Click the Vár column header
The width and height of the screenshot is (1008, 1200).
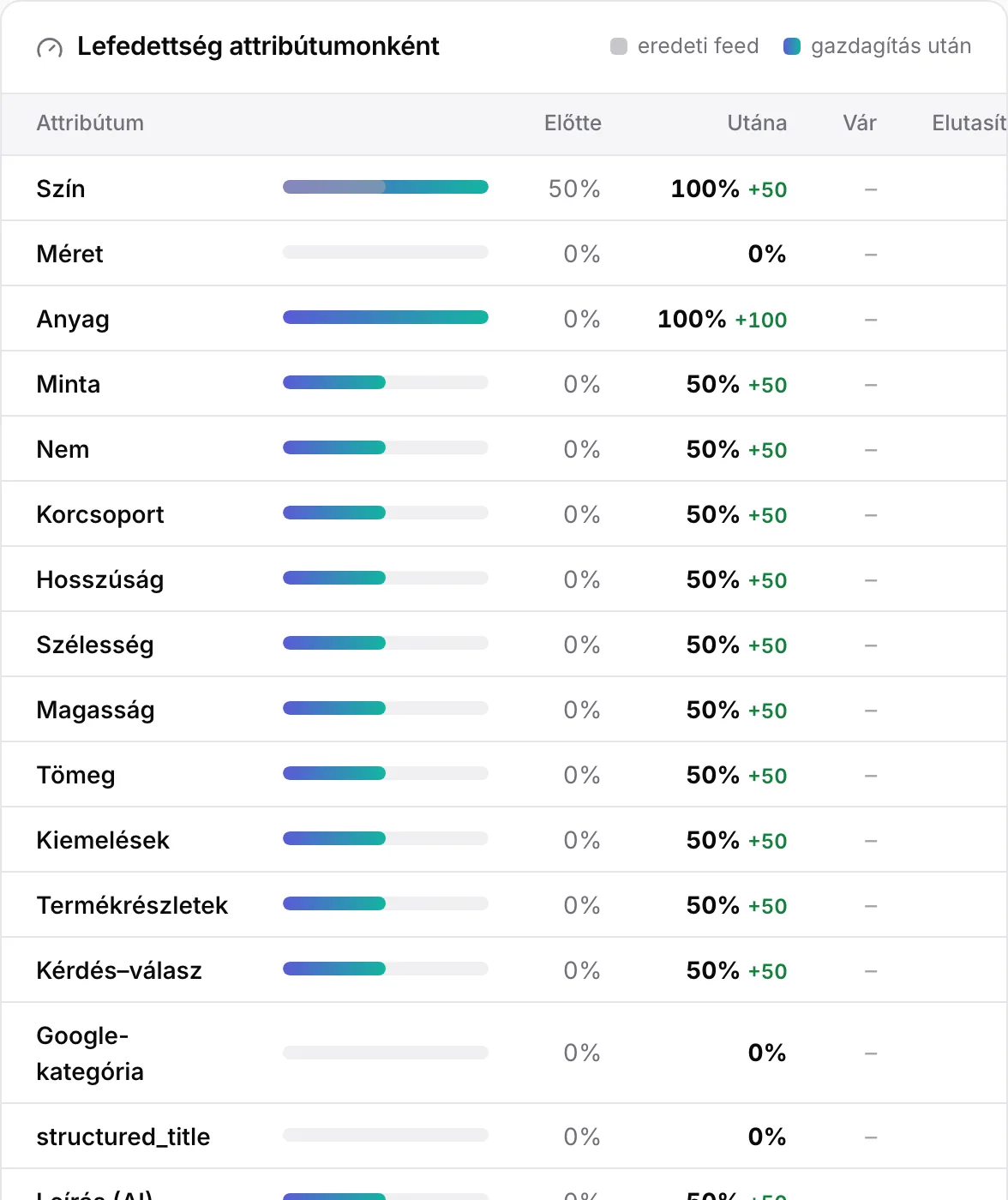pos(860,123)
